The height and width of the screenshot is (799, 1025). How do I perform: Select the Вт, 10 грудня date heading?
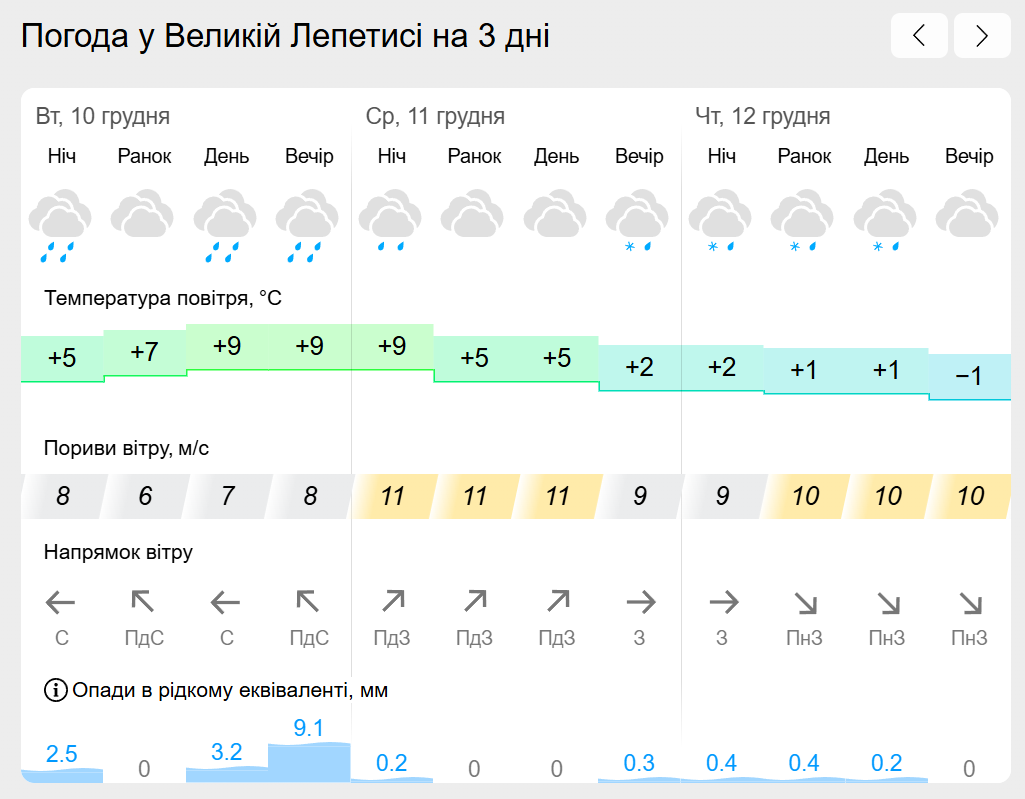tap(103, 116)
